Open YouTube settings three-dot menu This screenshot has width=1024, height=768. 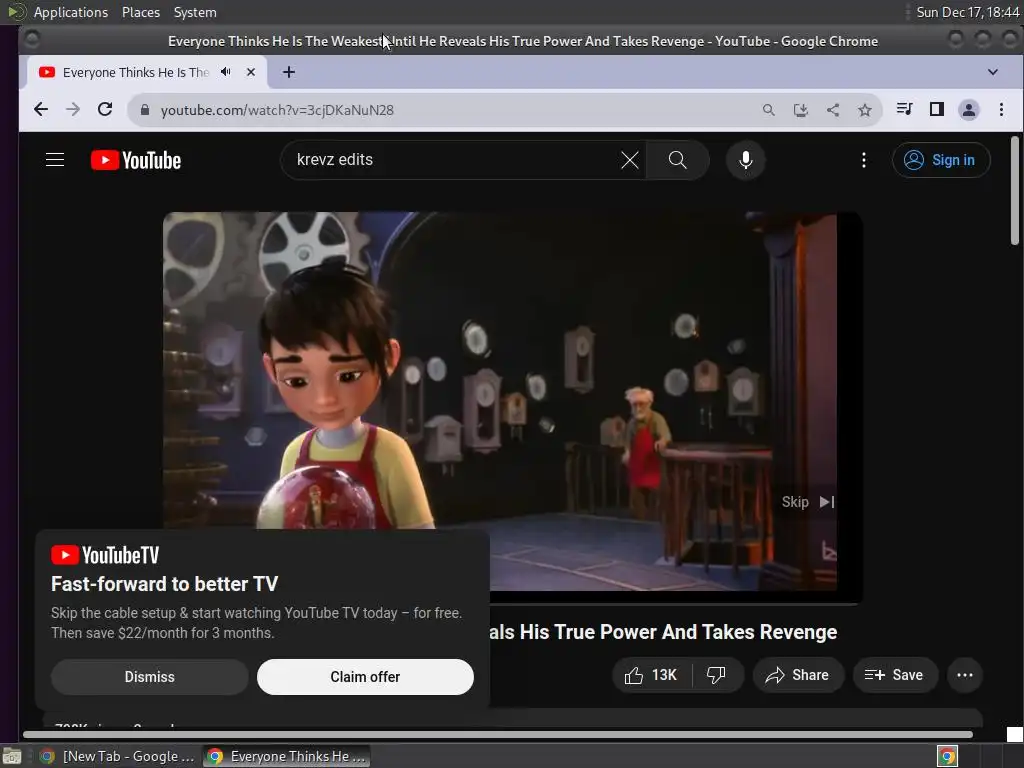[x=863, y=160]
